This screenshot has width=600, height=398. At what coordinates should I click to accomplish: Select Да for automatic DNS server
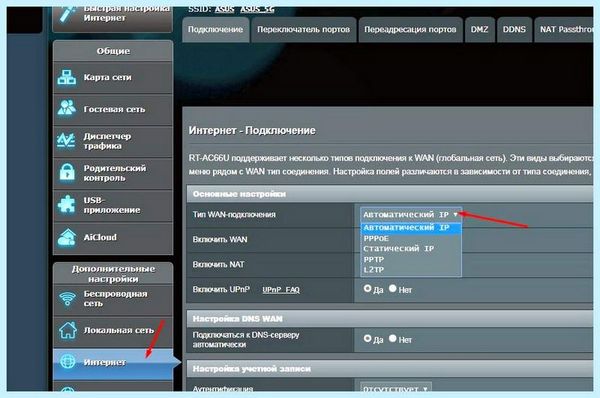[x=367, y=338]
